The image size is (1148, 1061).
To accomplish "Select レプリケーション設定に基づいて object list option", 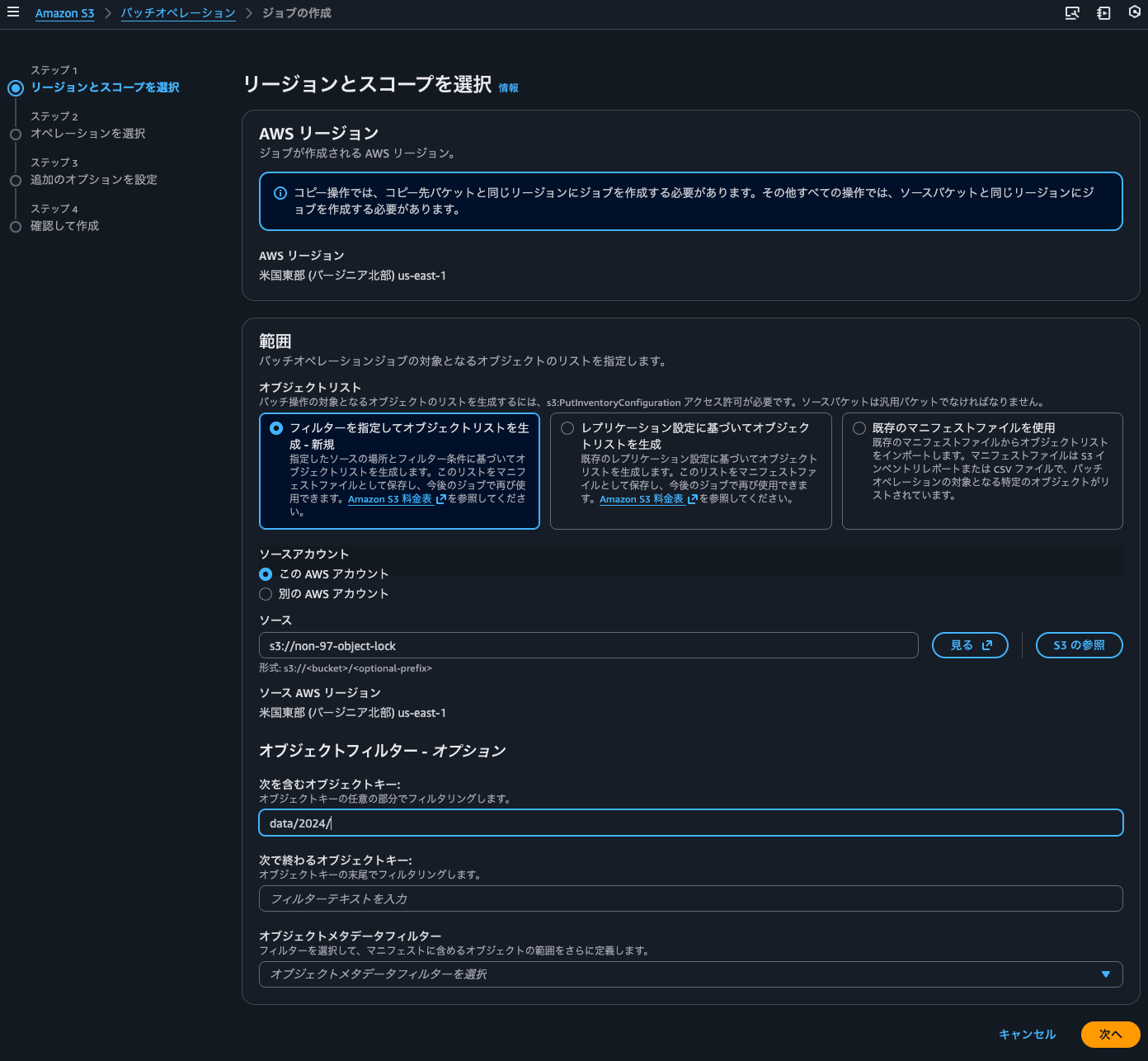I will point(567,428).
